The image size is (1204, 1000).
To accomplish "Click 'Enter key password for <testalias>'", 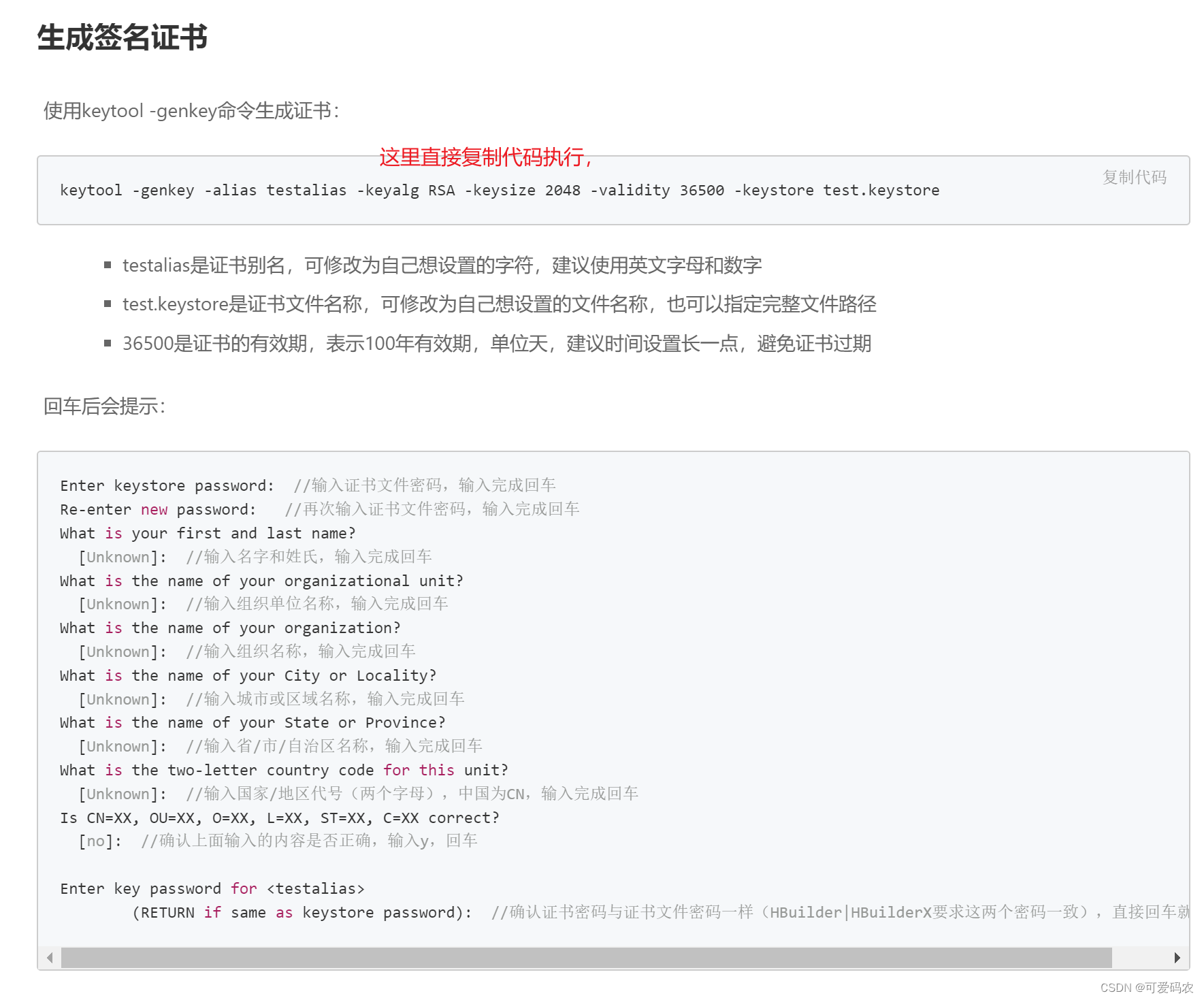I will (212, 888).
